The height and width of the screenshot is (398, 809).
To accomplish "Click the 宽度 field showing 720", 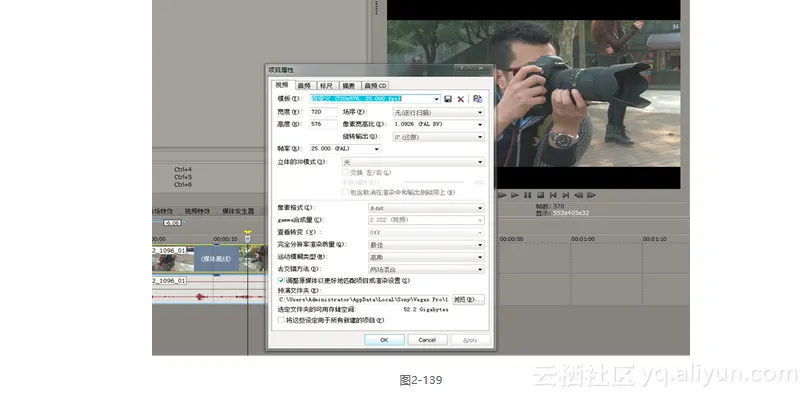I will (x=323, y=112).
